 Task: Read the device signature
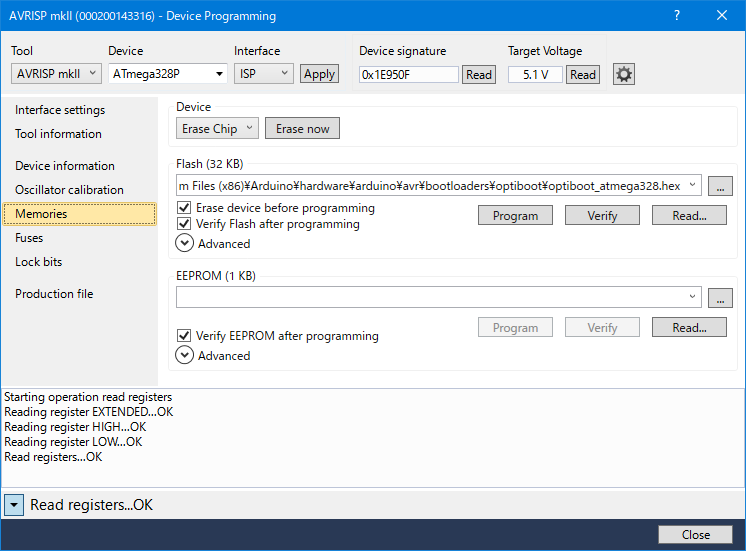pyautogui.click(x=479, y=75)
